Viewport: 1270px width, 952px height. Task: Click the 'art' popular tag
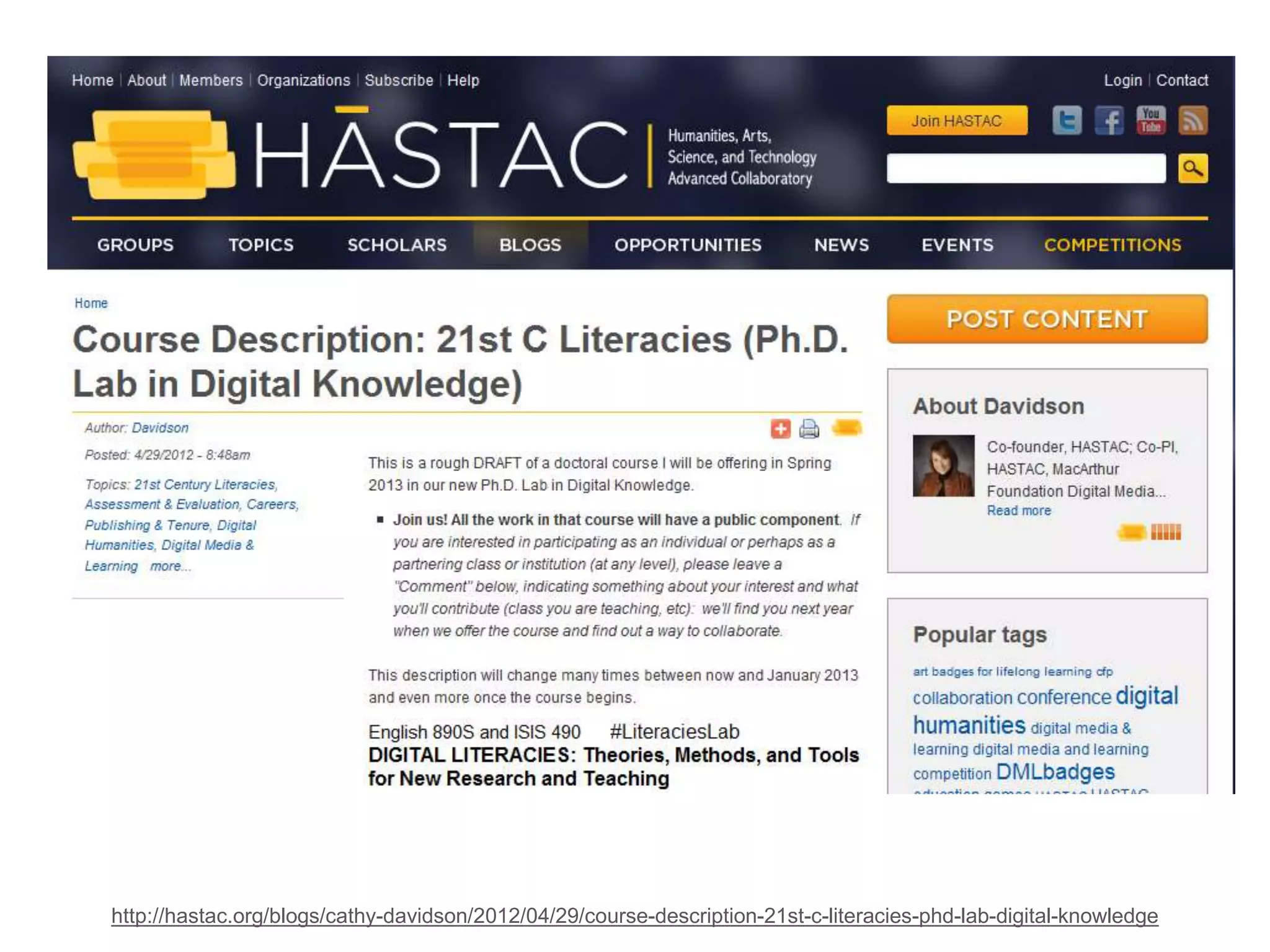[x=920, y=671]
